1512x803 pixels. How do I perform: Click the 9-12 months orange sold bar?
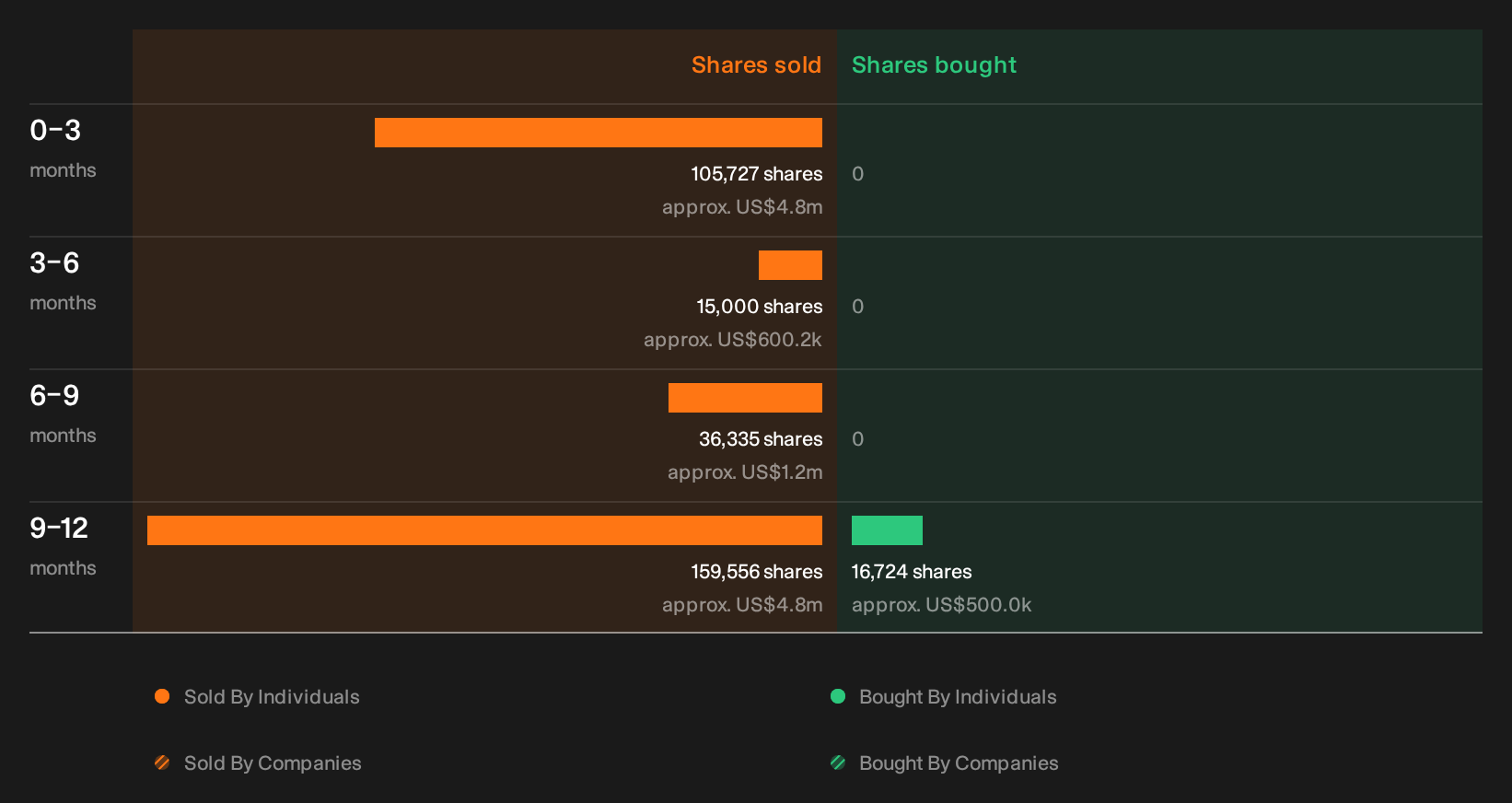(484, 530)
